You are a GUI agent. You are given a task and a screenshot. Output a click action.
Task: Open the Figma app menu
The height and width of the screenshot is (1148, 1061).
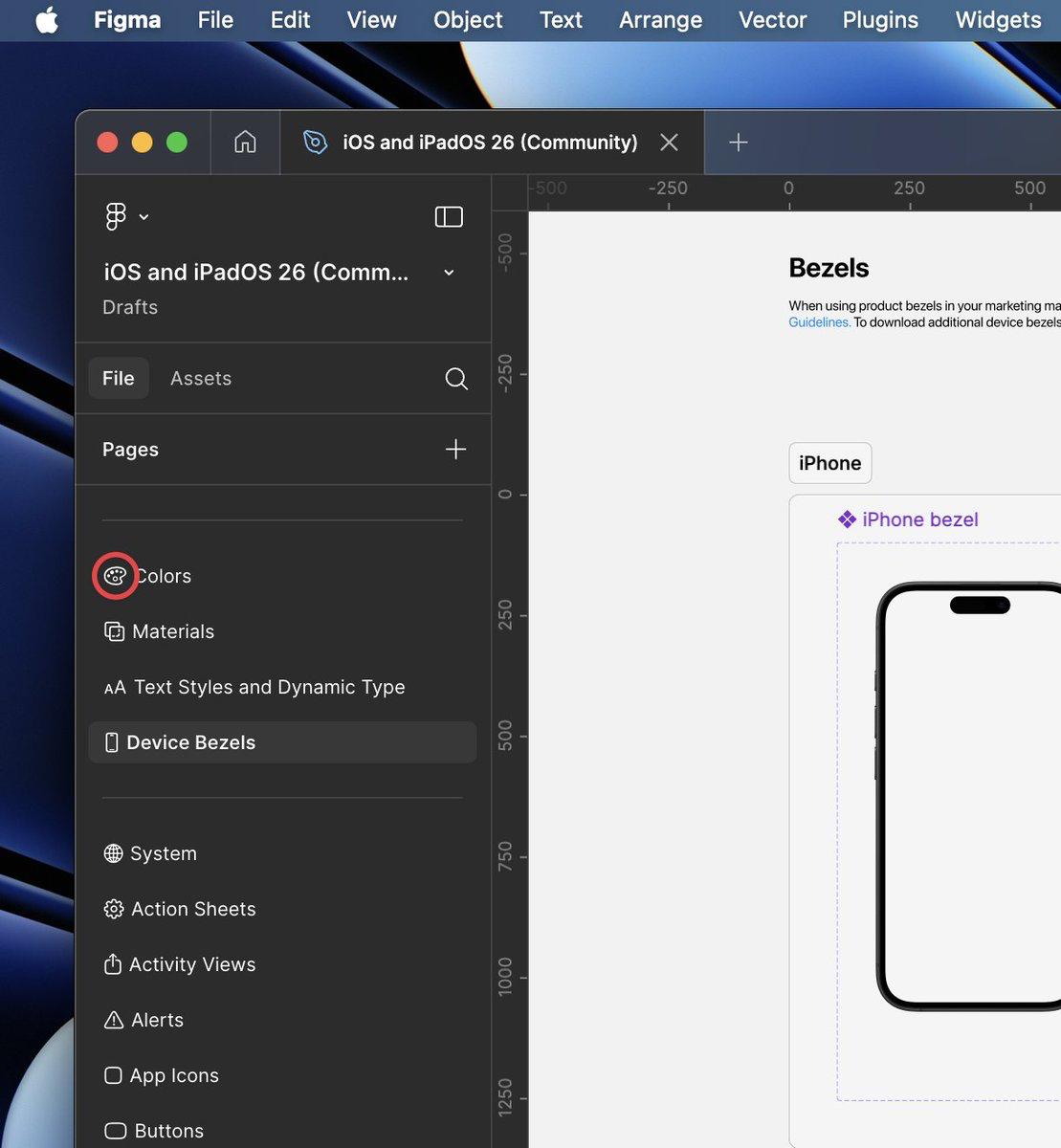tap(127, 20)
